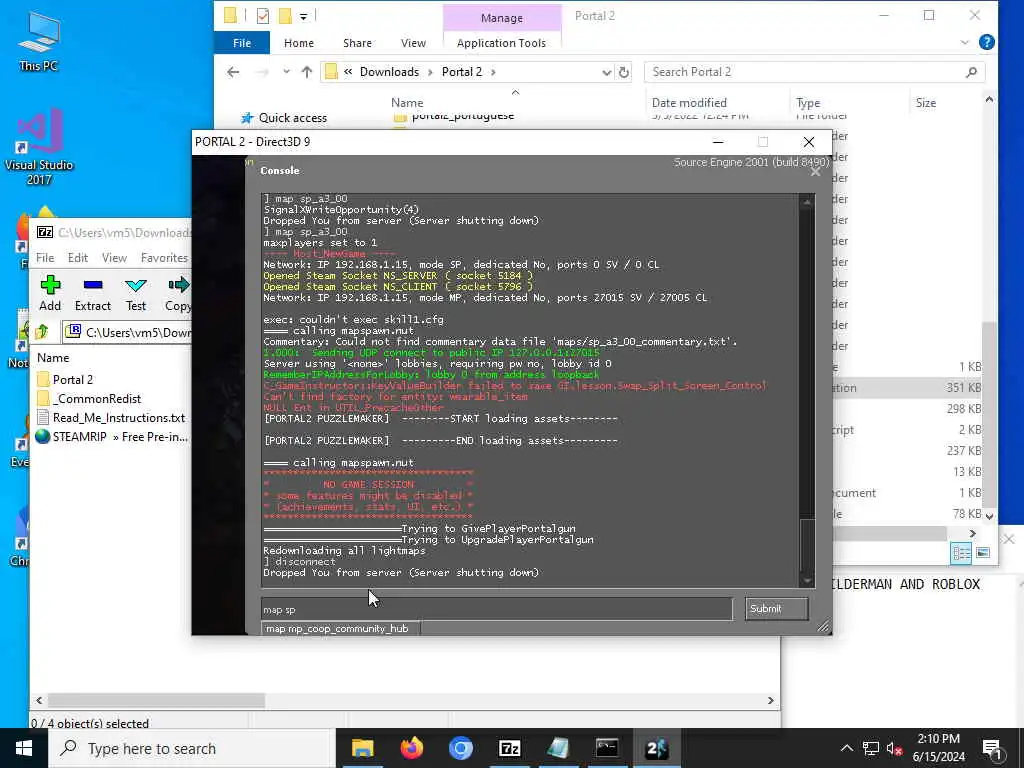The height and width of the screenshot is (768, 1024).
Task: Click the console Submit button
Action: (776, 609)
